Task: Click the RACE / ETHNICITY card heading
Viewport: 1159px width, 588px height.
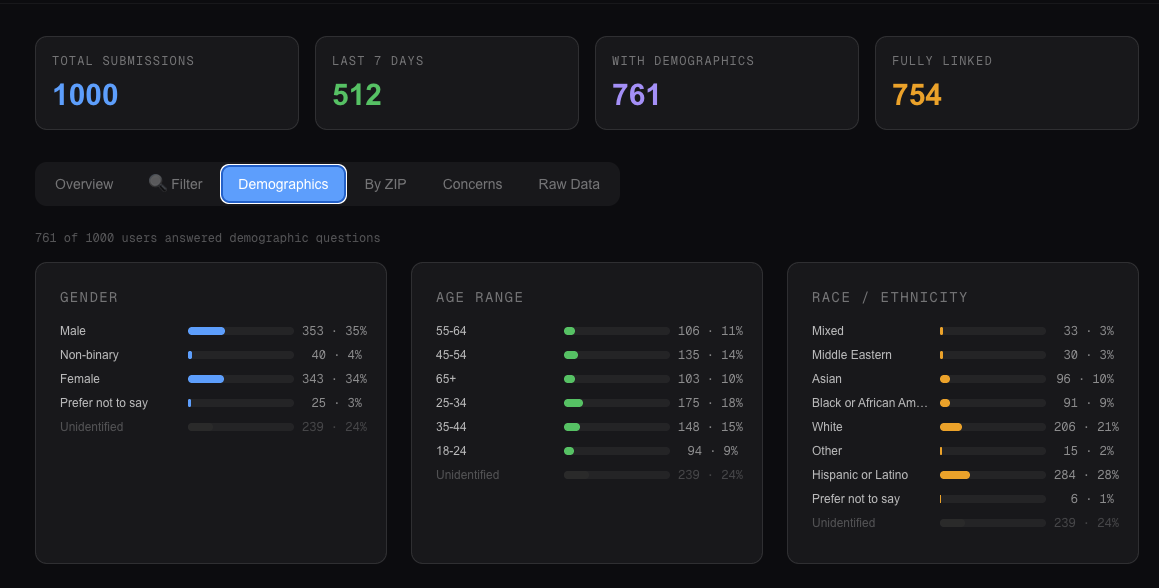Action: coord(890,297)
